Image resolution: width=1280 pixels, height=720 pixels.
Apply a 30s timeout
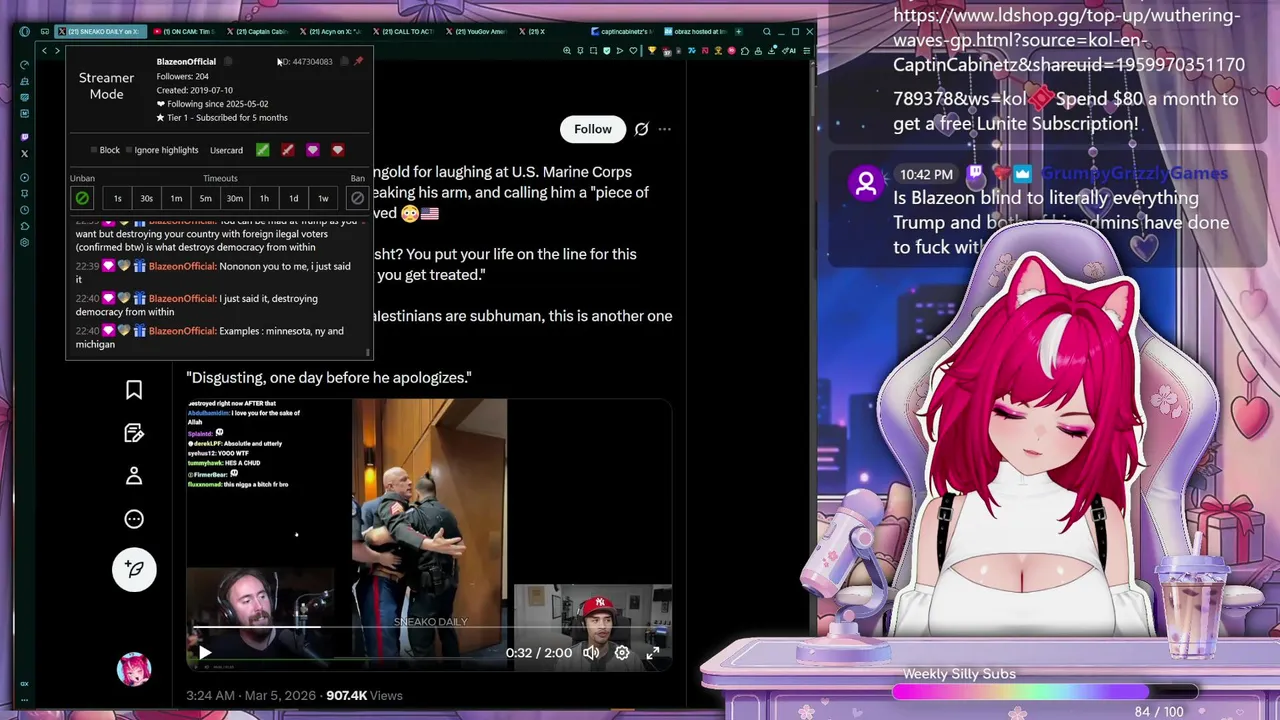[147, 198]
